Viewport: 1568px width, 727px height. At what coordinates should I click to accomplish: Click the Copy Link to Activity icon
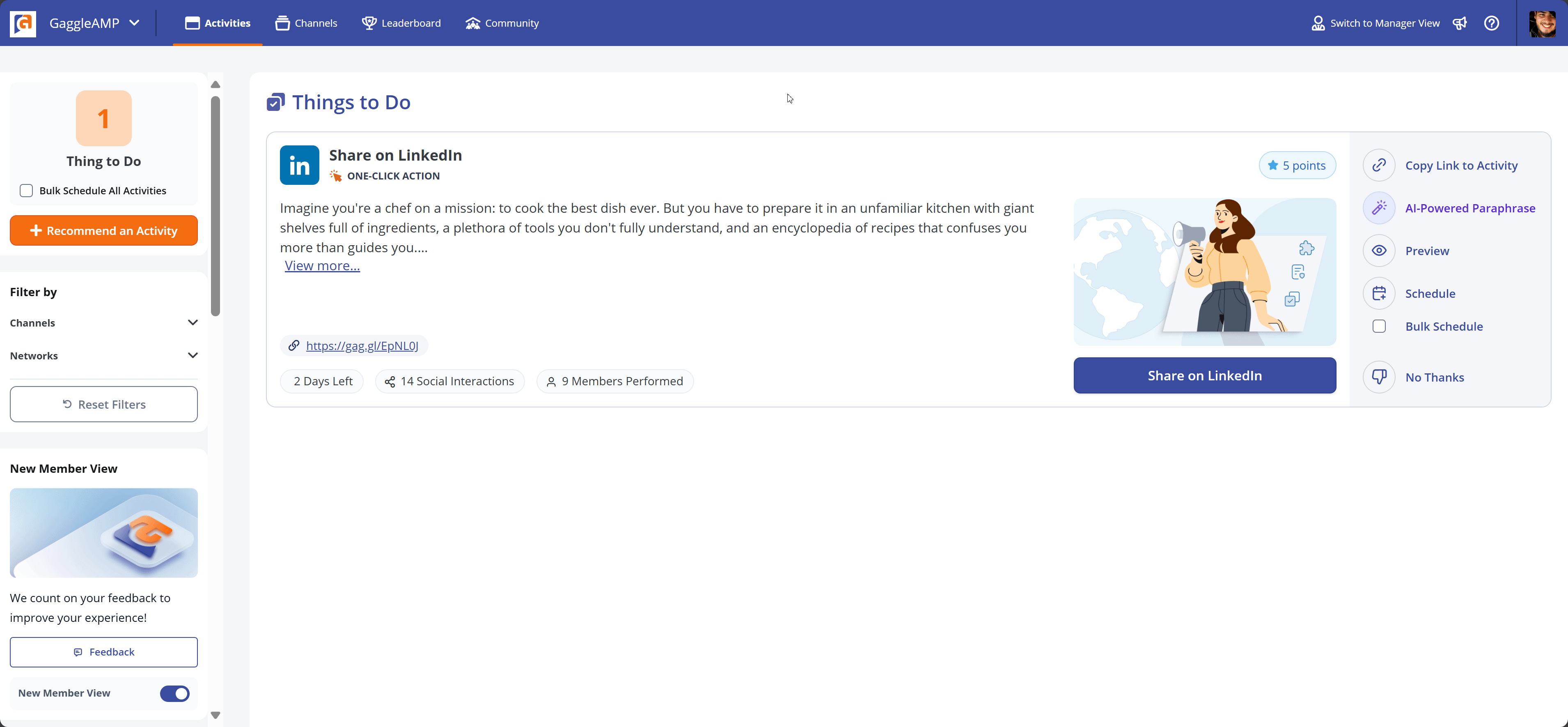[x=1380, y=165]
